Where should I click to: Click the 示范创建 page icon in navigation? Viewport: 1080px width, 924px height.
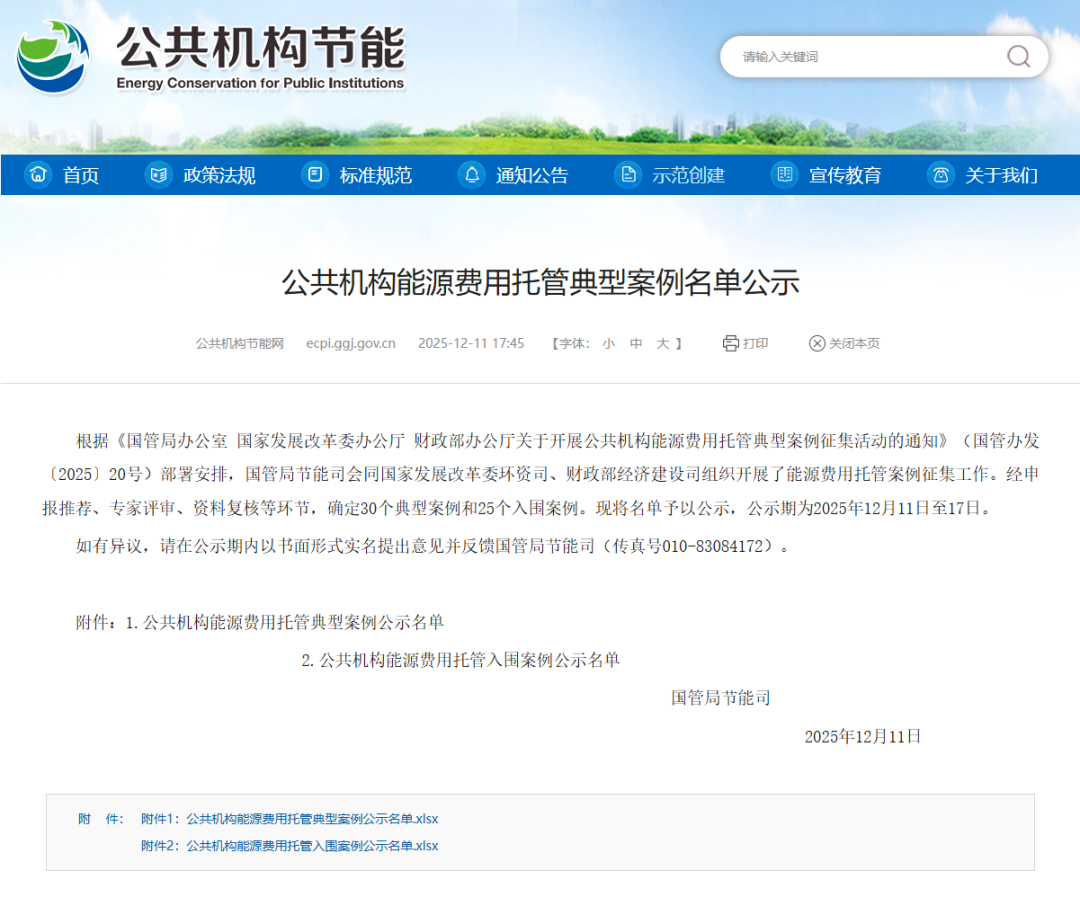[x=628, y=174]
